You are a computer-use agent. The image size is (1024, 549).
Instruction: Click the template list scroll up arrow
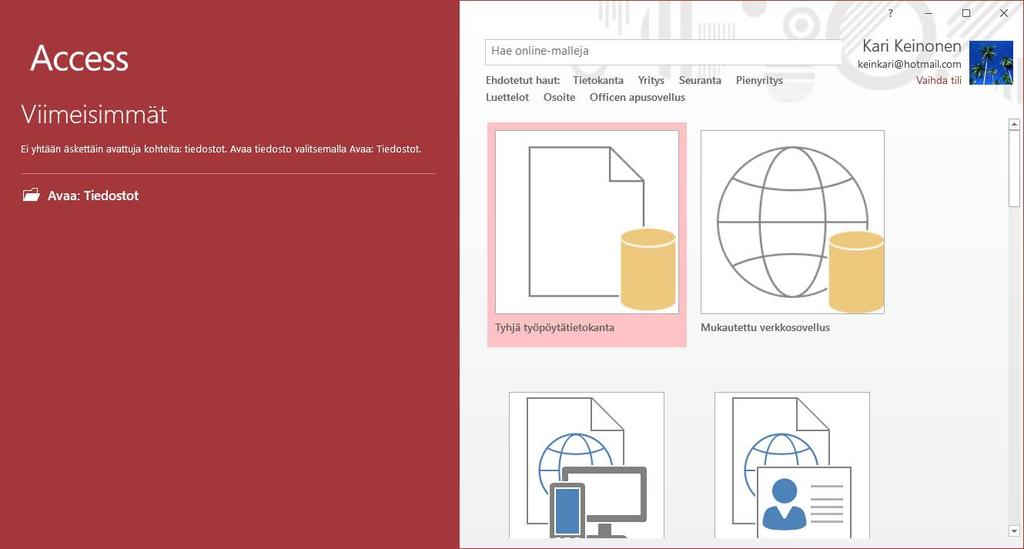click(x=1014, y=124)
